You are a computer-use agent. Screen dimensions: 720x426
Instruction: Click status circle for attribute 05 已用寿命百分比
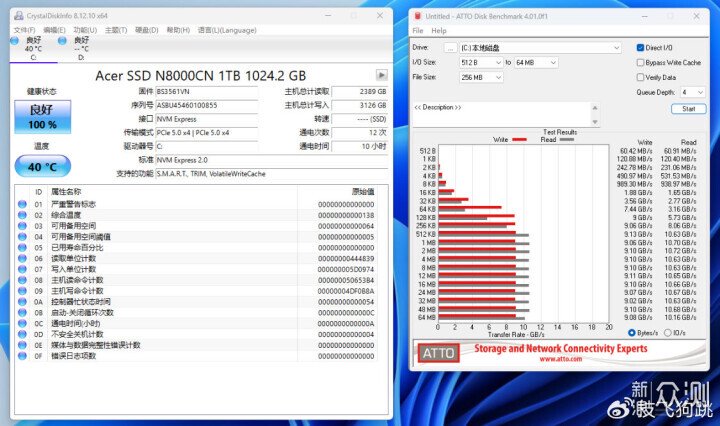tap(22, 247)
